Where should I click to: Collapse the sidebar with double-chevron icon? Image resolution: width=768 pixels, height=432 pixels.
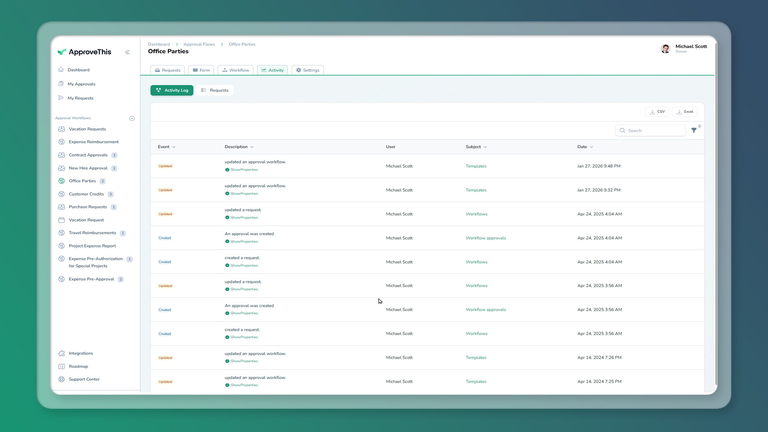pyautogui.click(x=127, y=52)
